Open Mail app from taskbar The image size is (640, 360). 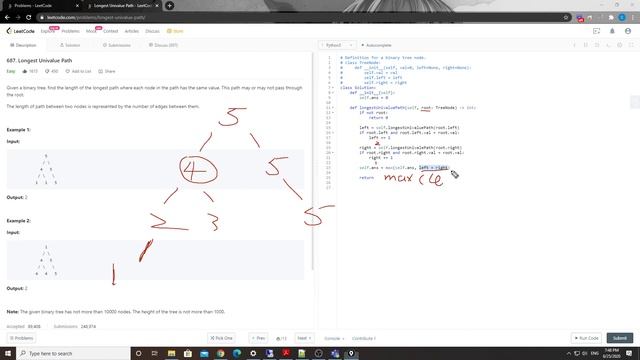click(204, 353)
